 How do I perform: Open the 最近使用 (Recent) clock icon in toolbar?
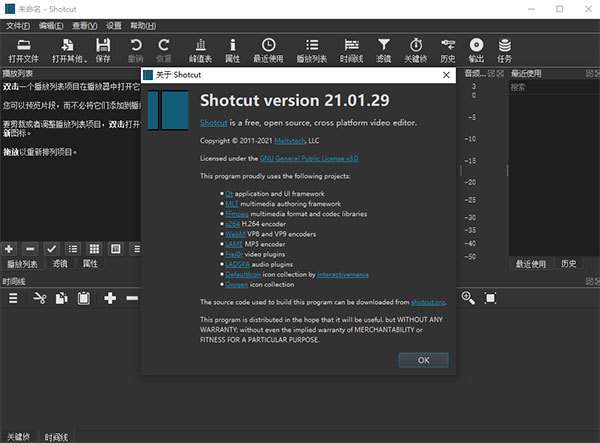[x=268, y=50]
